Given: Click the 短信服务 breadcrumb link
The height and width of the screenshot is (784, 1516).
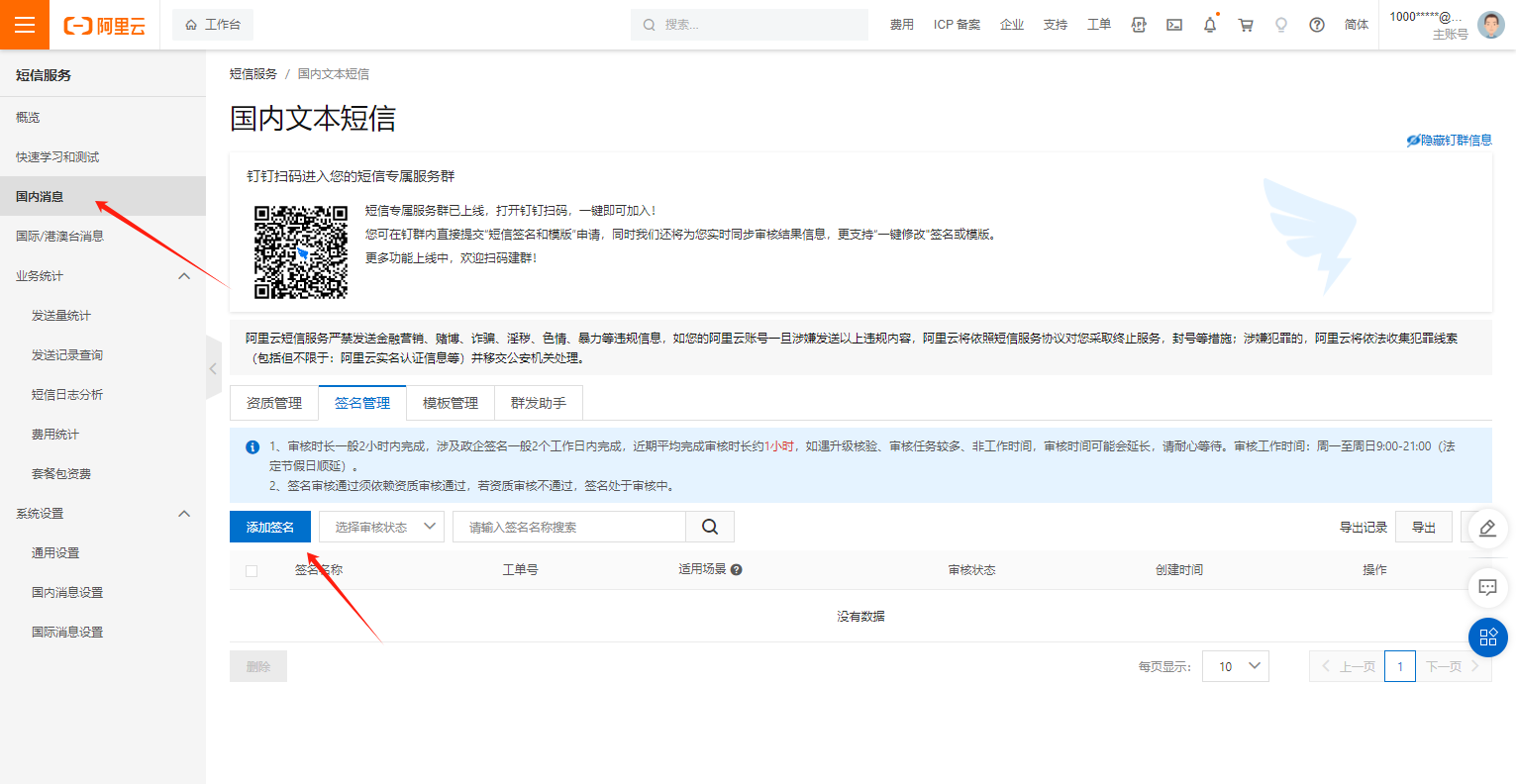Looking at the screenshot, I should click(x=253, y=74).
